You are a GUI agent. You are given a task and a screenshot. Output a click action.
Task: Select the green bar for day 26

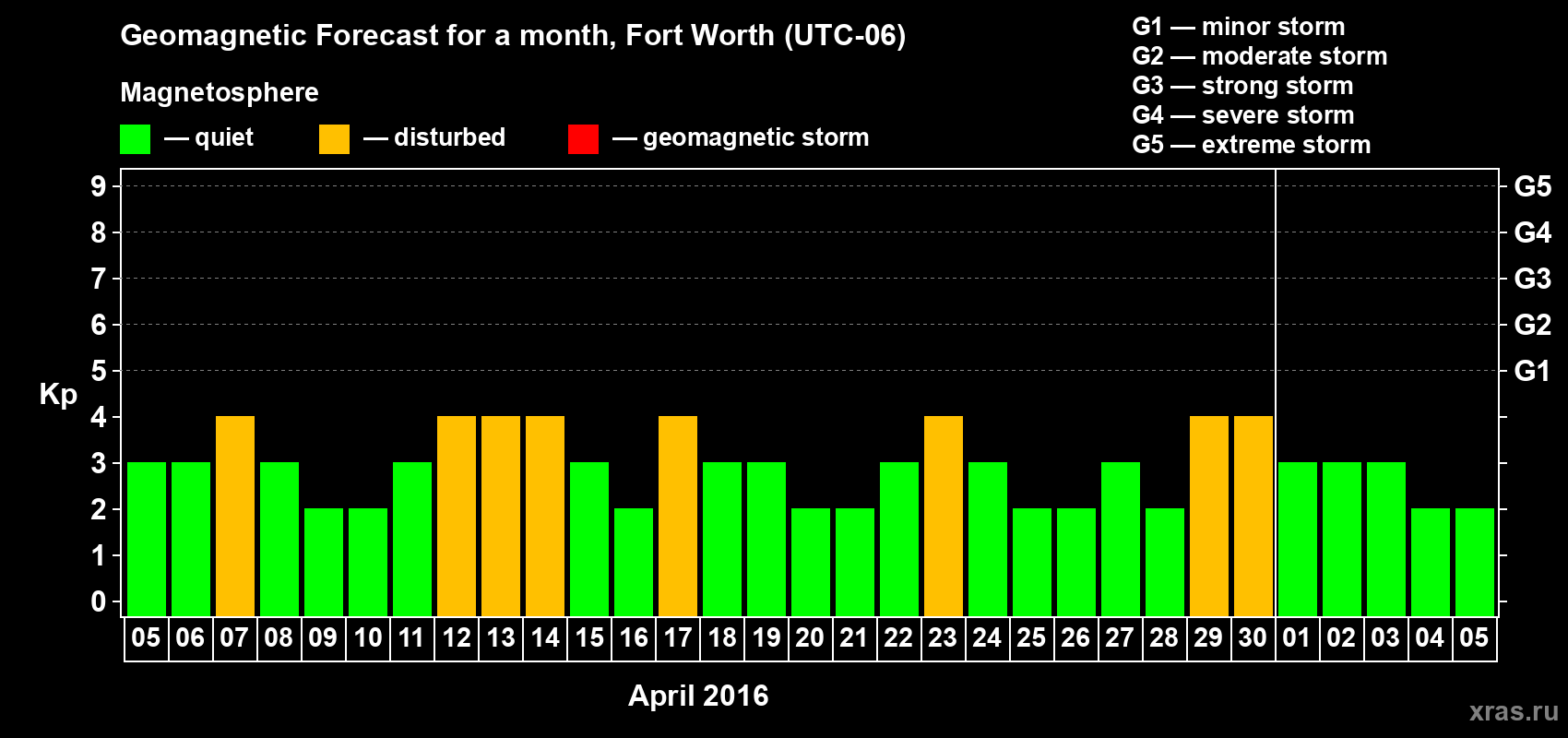[1076, 563]
